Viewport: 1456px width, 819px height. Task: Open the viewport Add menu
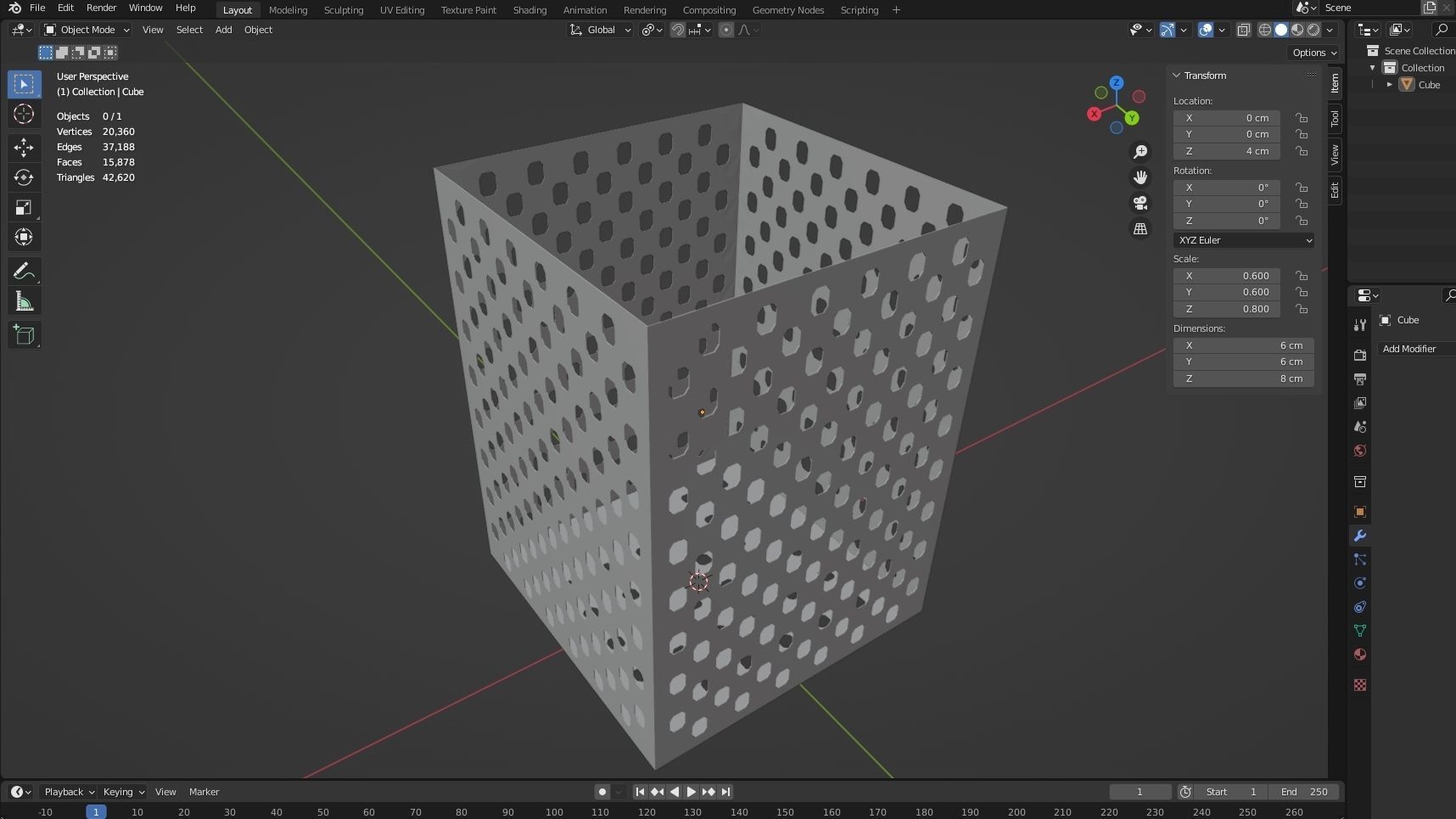[x=223, y=30]
